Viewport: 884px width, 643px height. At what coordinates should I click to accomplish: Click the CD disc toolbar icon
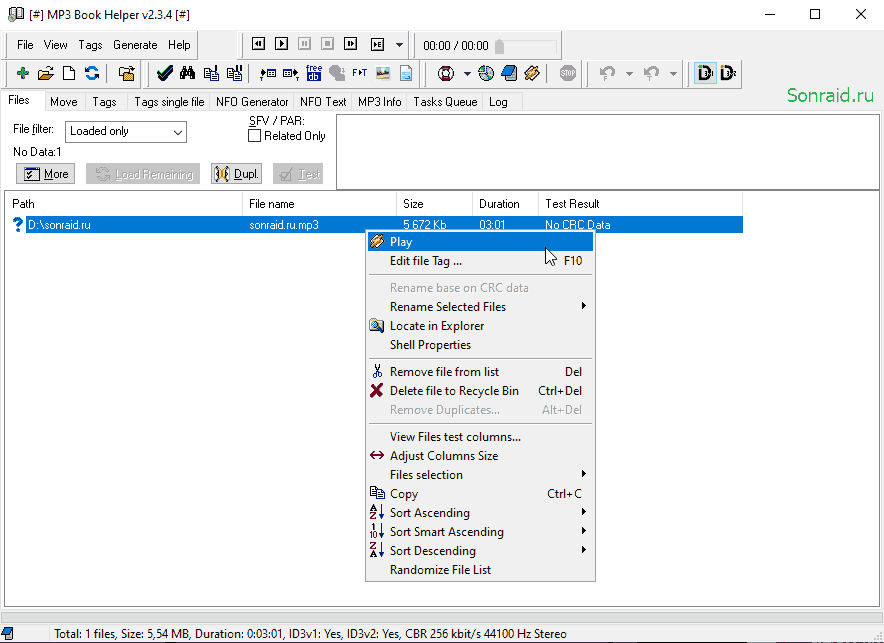pos(485,73)
